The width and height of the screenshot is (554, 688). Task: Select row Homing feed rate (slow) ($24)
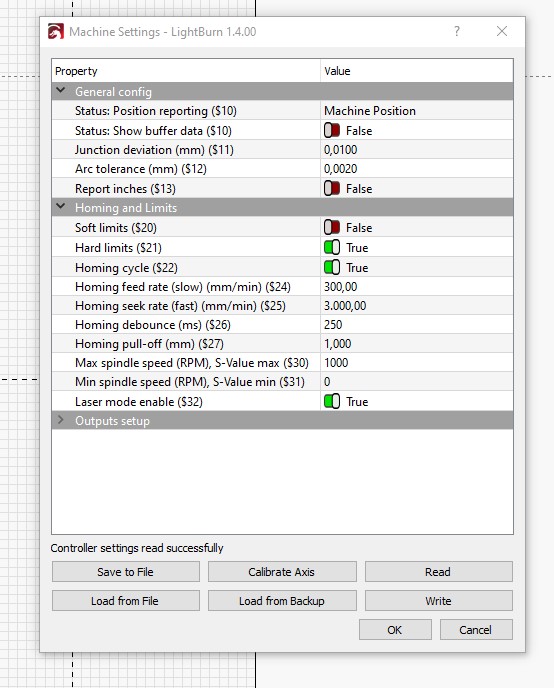tap(282, 287)
